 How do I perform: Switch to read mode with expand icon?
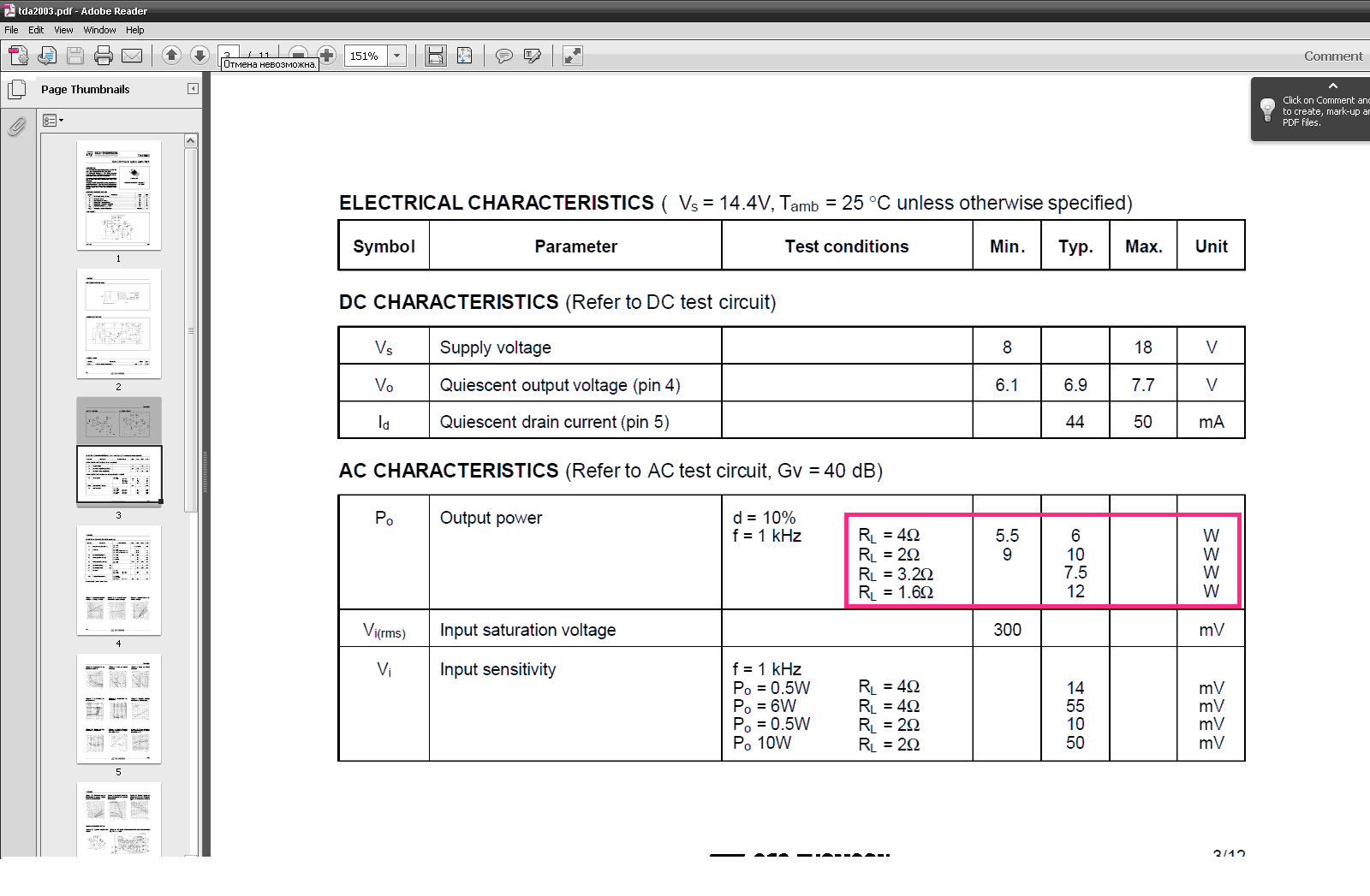pos(573,56)
